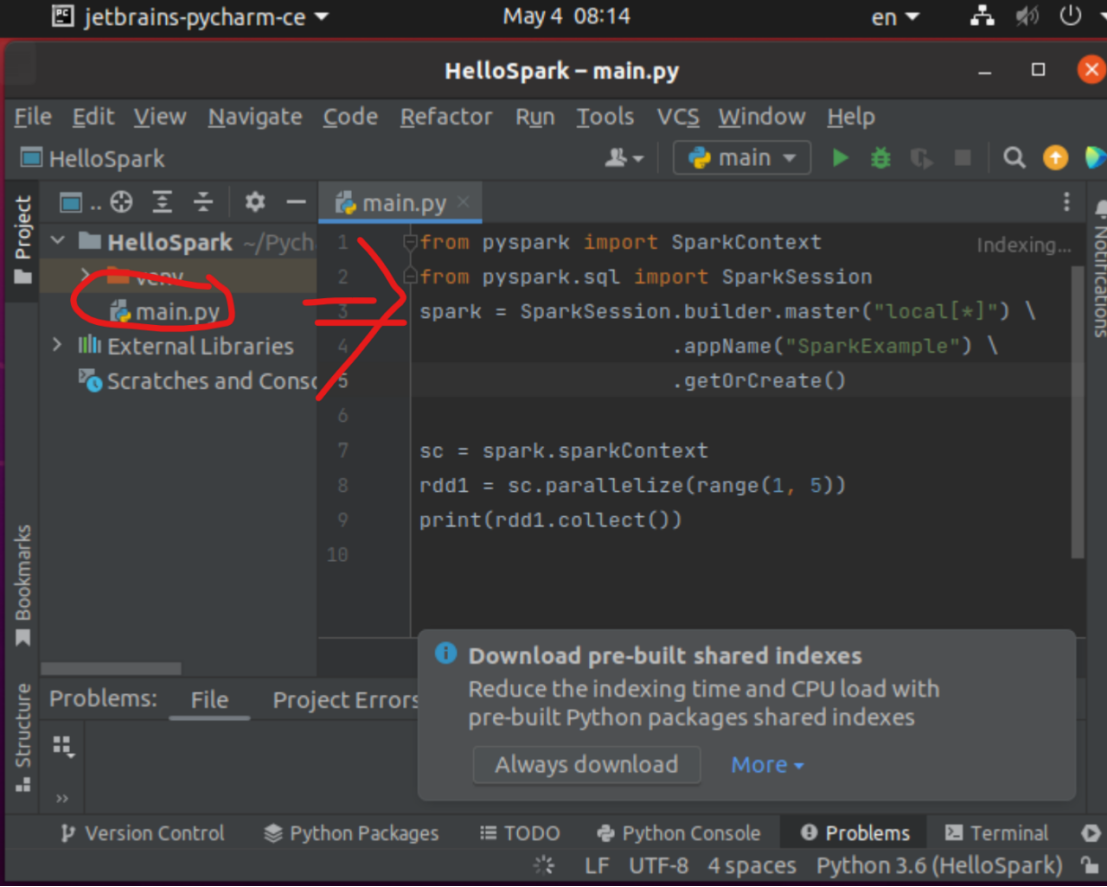This screenshot has width=1107, height=887.
Task: Open the Refactor menu
Action: click(x=446, y=117)
